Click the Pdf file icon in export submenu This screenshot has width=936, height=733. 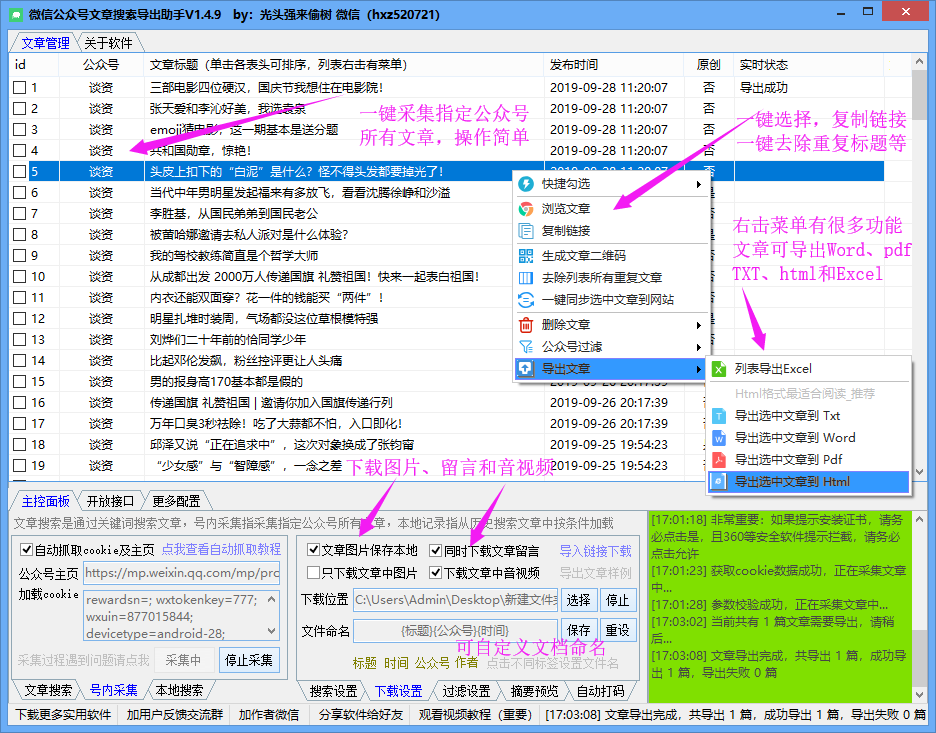point(719,460)
